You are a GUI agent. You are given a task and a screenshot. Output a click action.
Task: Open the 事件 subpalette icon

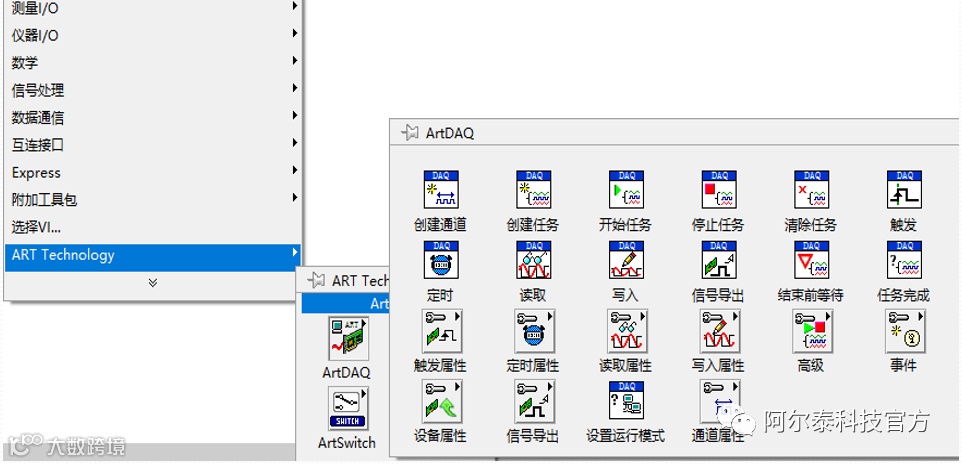point(905,330)
